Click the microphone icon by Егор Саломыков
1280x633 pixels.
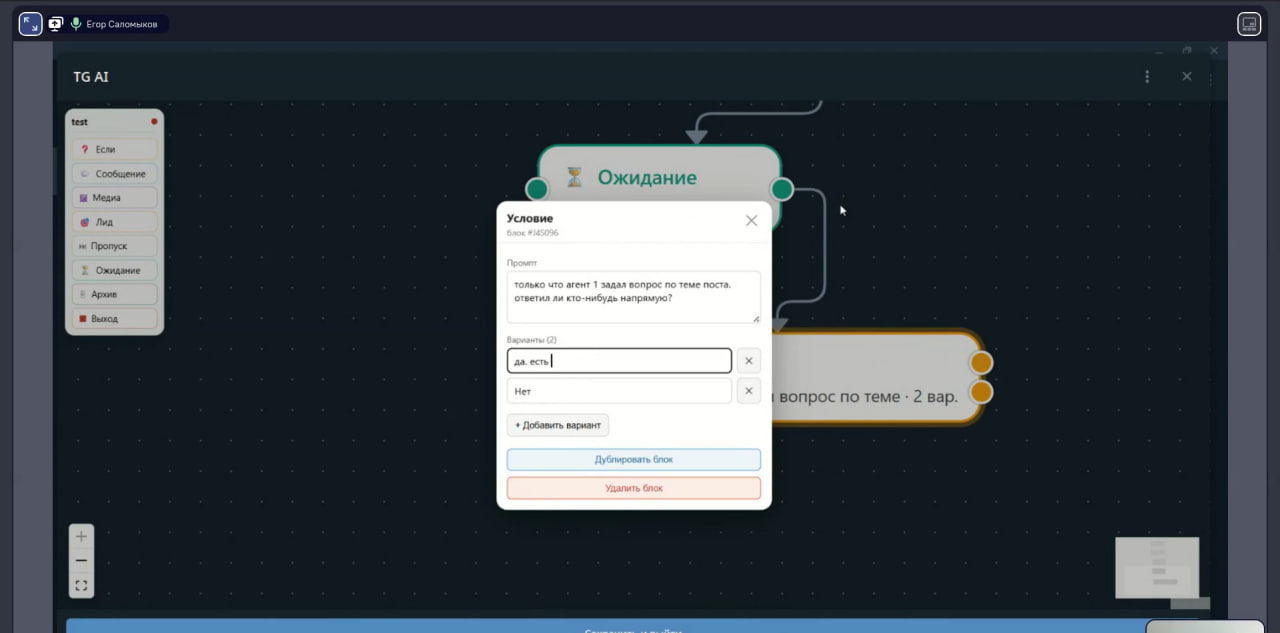(x=76, y=24)
